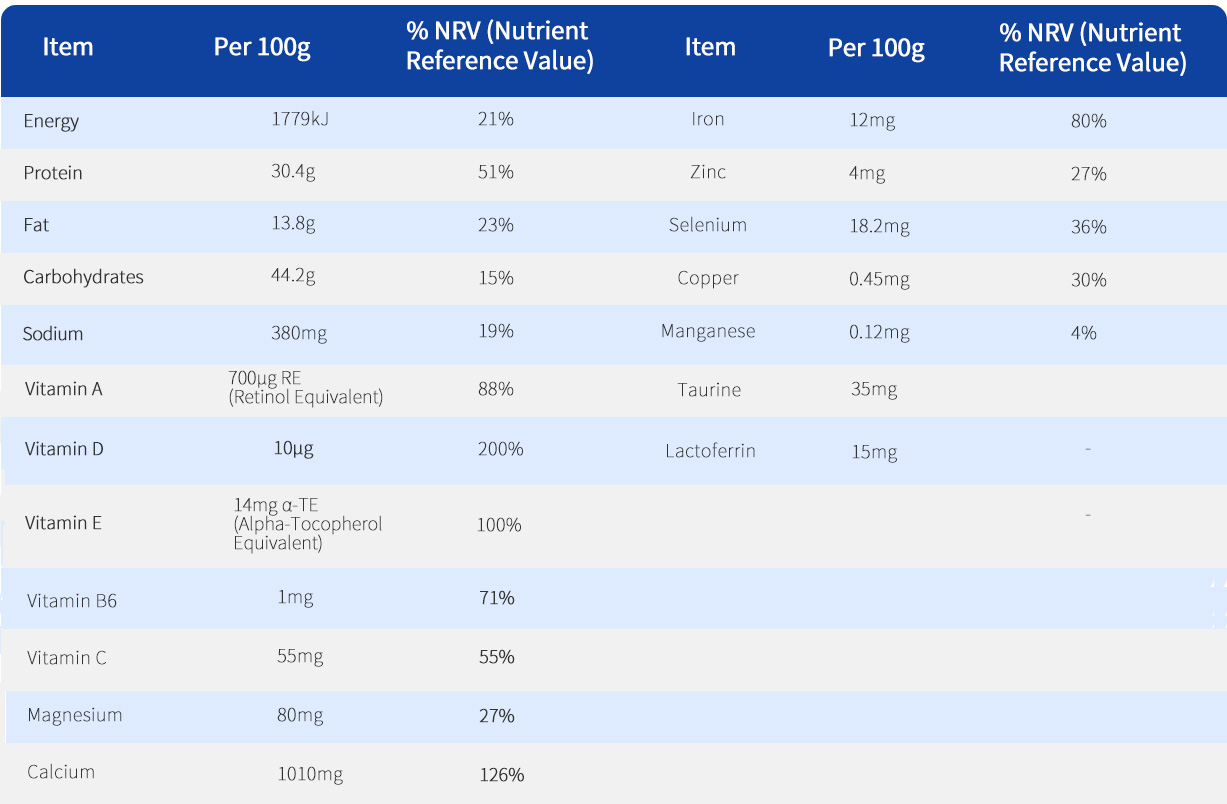Click the Protein 30.4g value
The height and width of the screenshot is (804, 1227).
(293, 172)
